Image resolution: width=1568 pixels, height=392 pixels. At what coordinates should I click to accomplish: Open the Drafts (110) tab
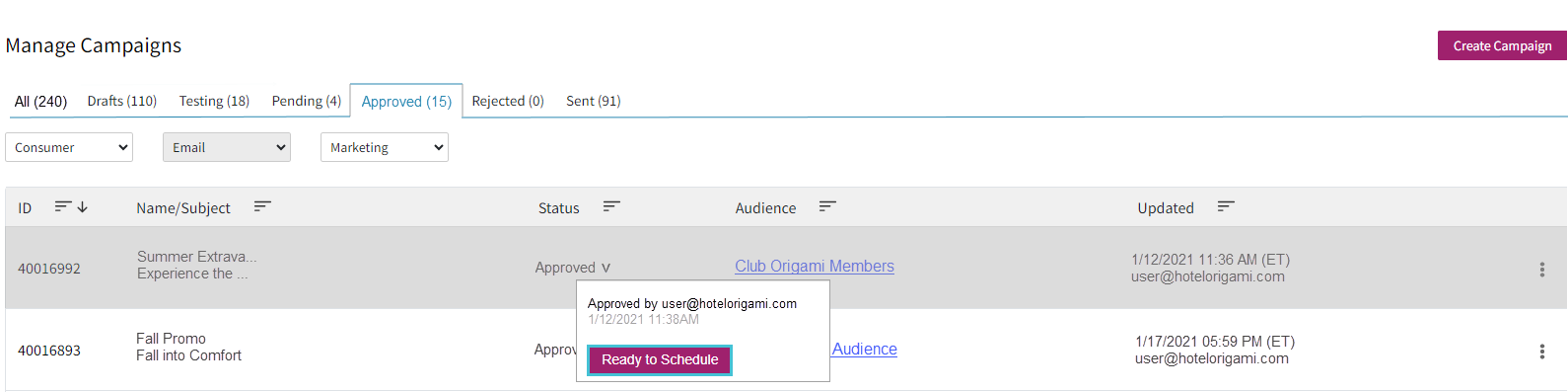(122, 101)
